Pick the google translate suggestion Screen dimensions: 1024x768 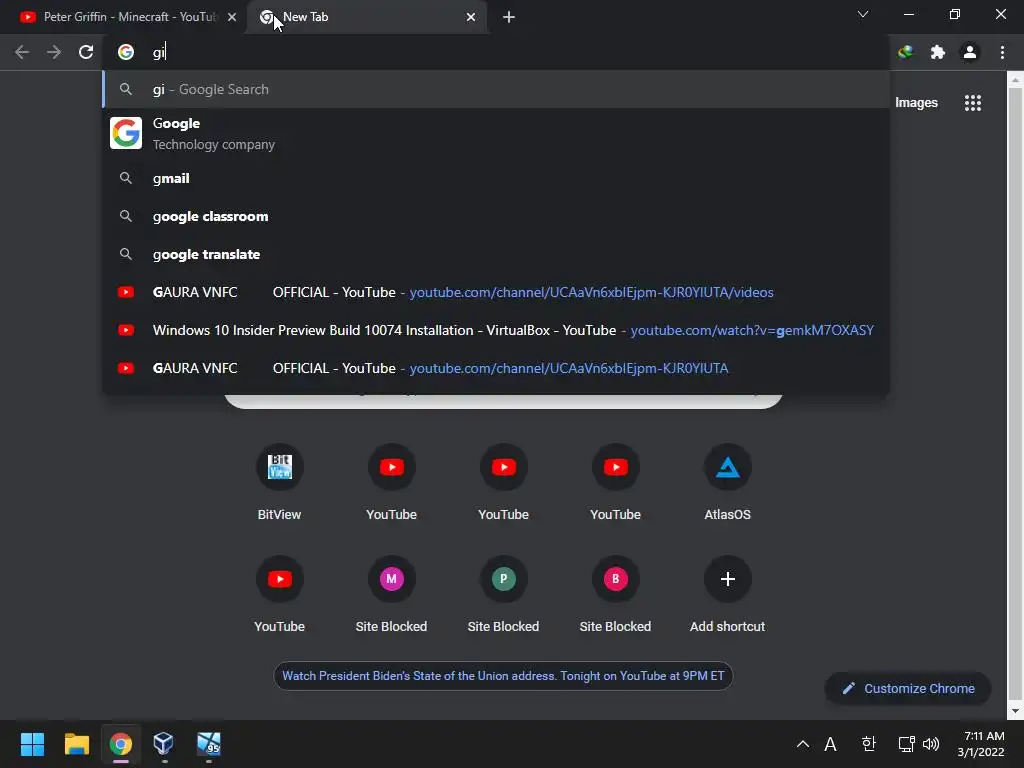(496, 254)
